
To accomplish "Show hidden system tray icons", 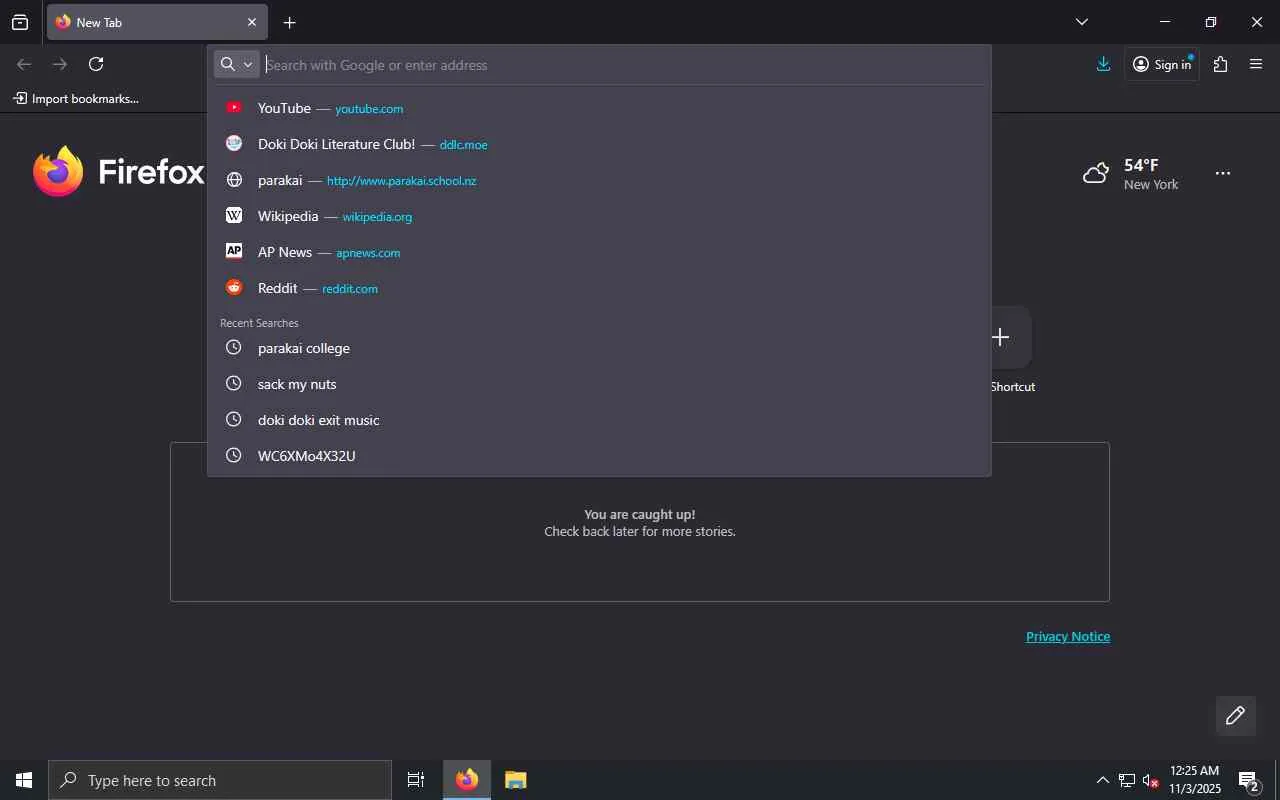I will tap(1102, 780).
